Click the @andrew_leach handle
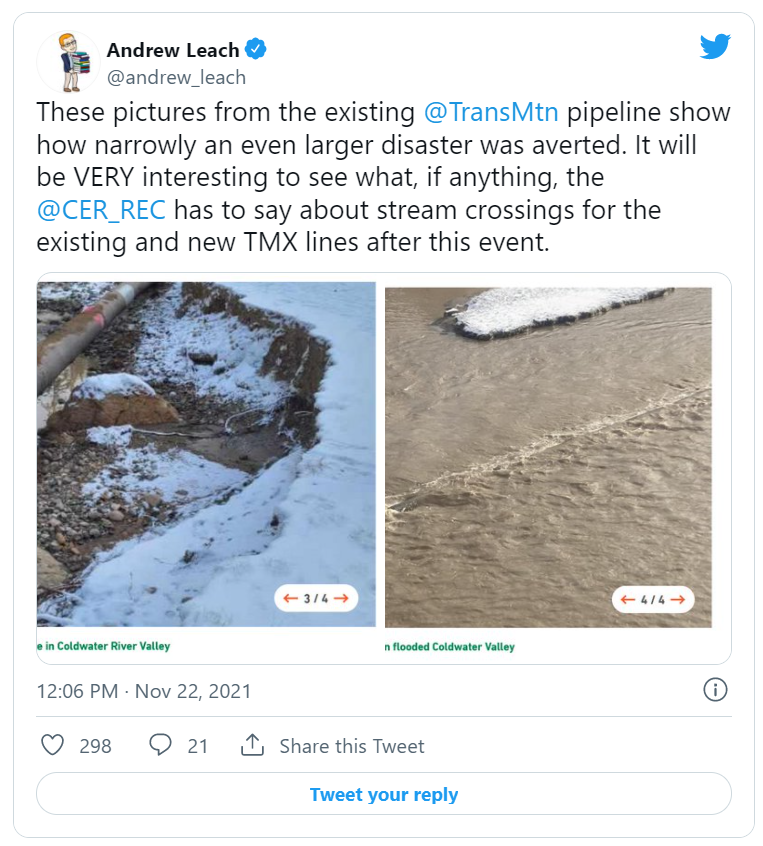The image size is (763, 846). 176,77
